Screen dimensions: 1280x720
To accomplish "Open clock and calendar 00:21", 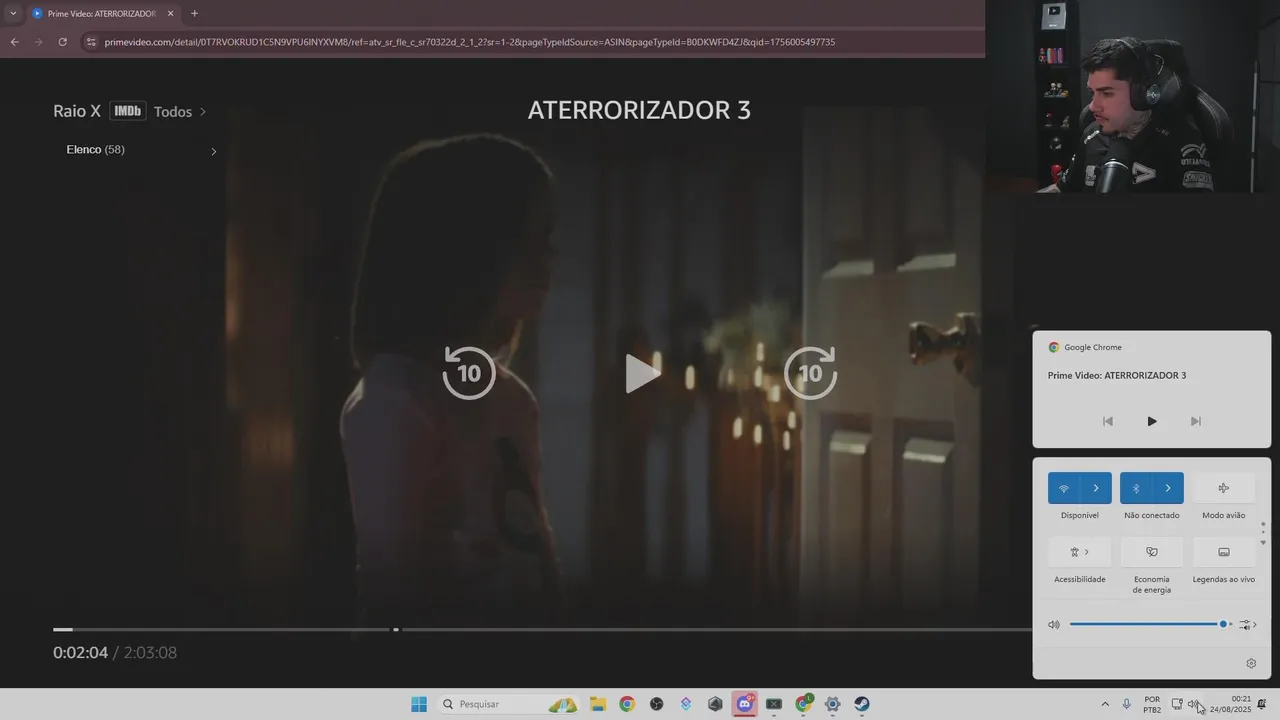I will click(1230, 704).
